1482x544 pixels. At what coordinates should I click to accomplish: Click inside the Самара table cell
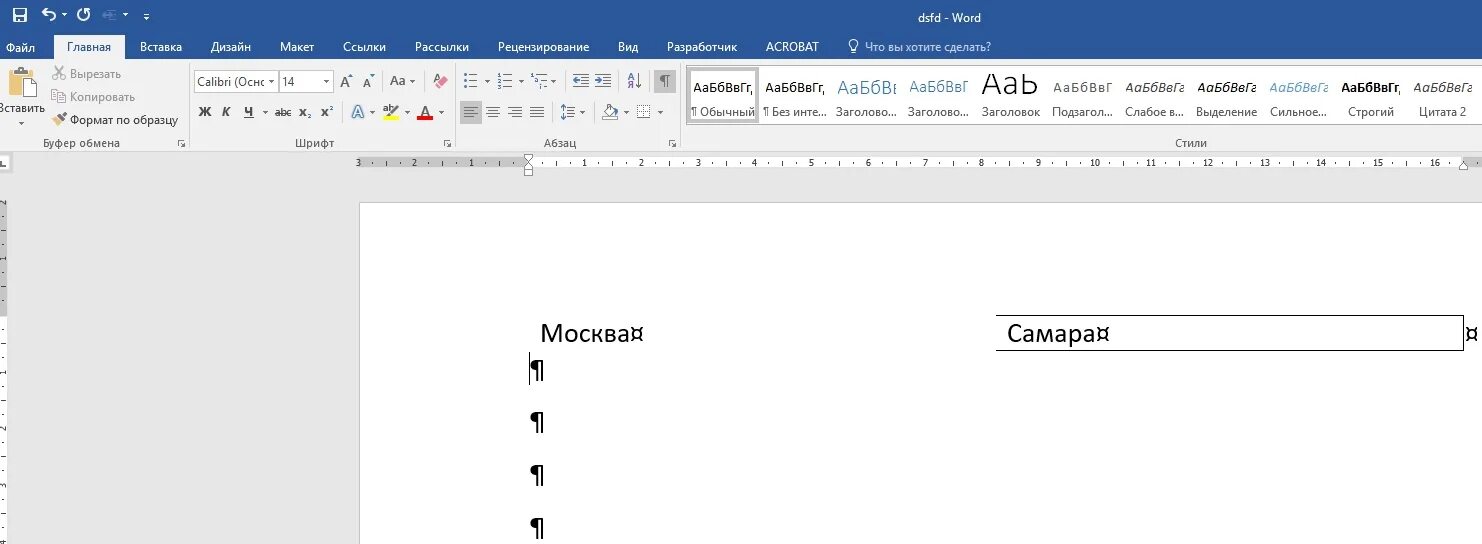(x=1229, y=333)
